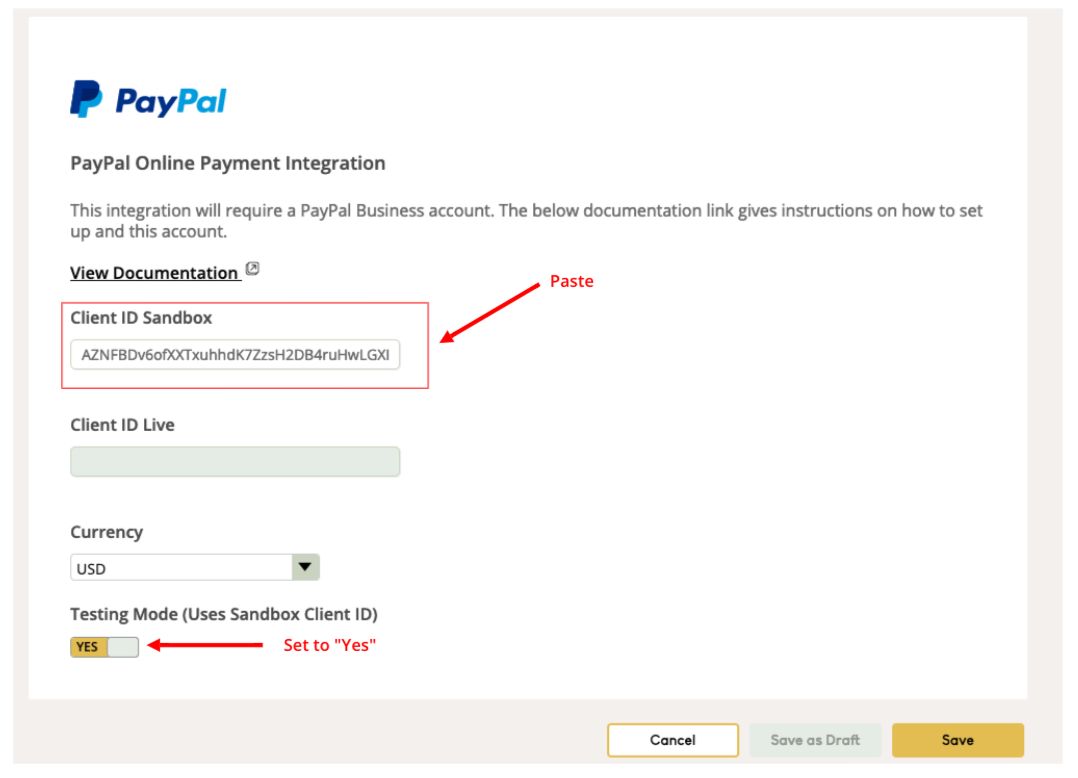Click into the Client ID Live field
Image resolution: width=1078 pixels, height=778 pixels.
point(235,462)
